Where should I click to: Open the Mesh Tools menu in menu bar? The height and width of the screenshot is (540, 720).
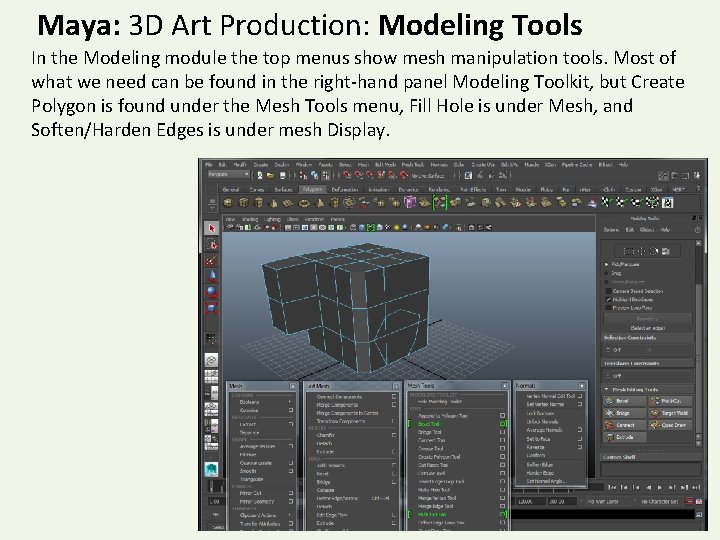tap(412, 164)
